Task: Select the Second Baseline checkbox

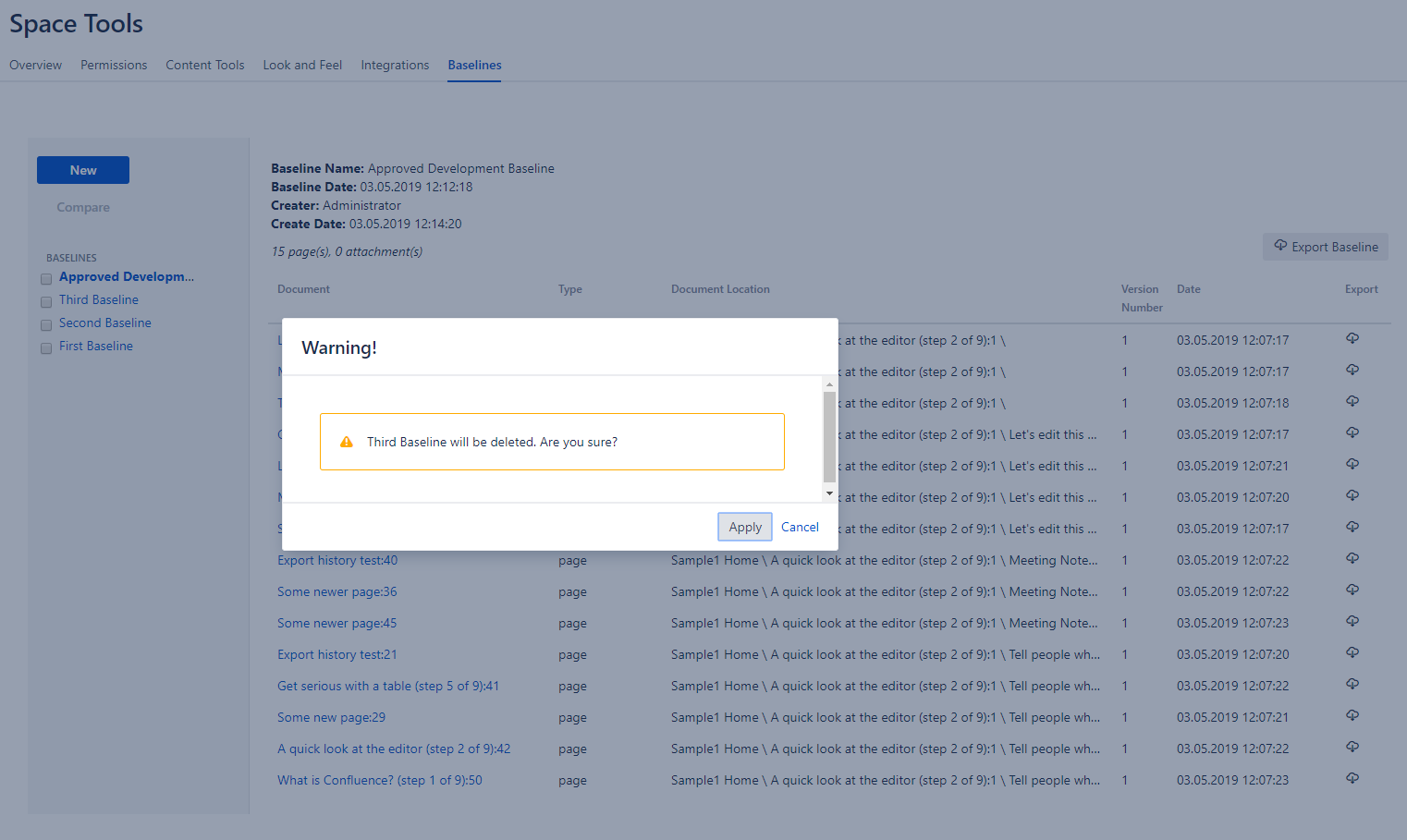Action: click(x=46, y=325)
